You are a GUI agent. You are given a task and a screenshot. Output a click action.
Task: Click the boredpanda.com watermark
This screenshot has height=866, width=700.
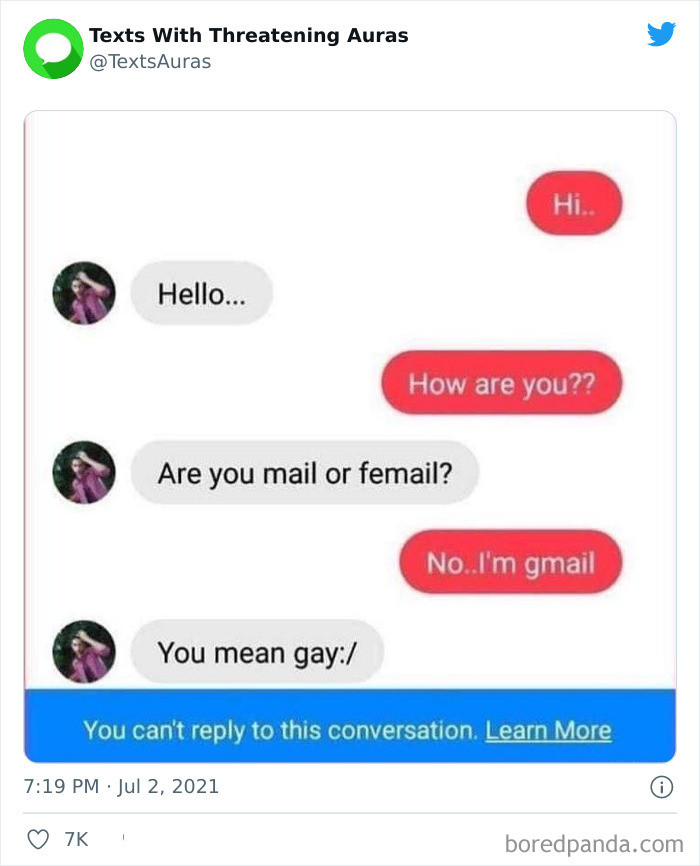594,844
